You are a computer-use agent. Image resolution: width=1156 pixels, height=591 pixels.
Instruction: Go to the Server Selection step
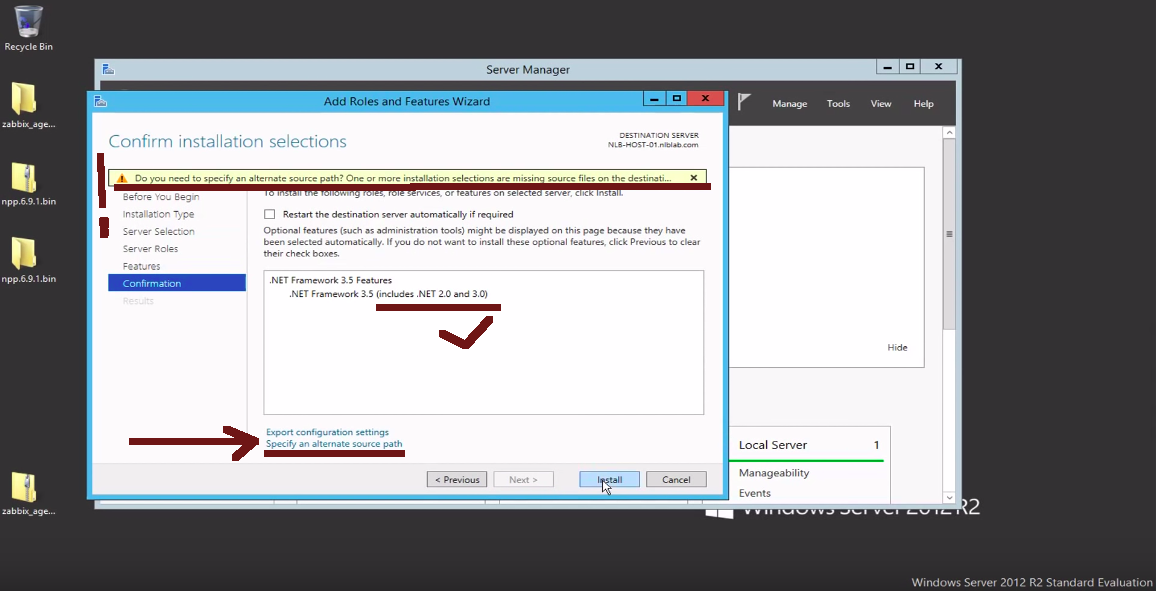[x=159, y=231]
